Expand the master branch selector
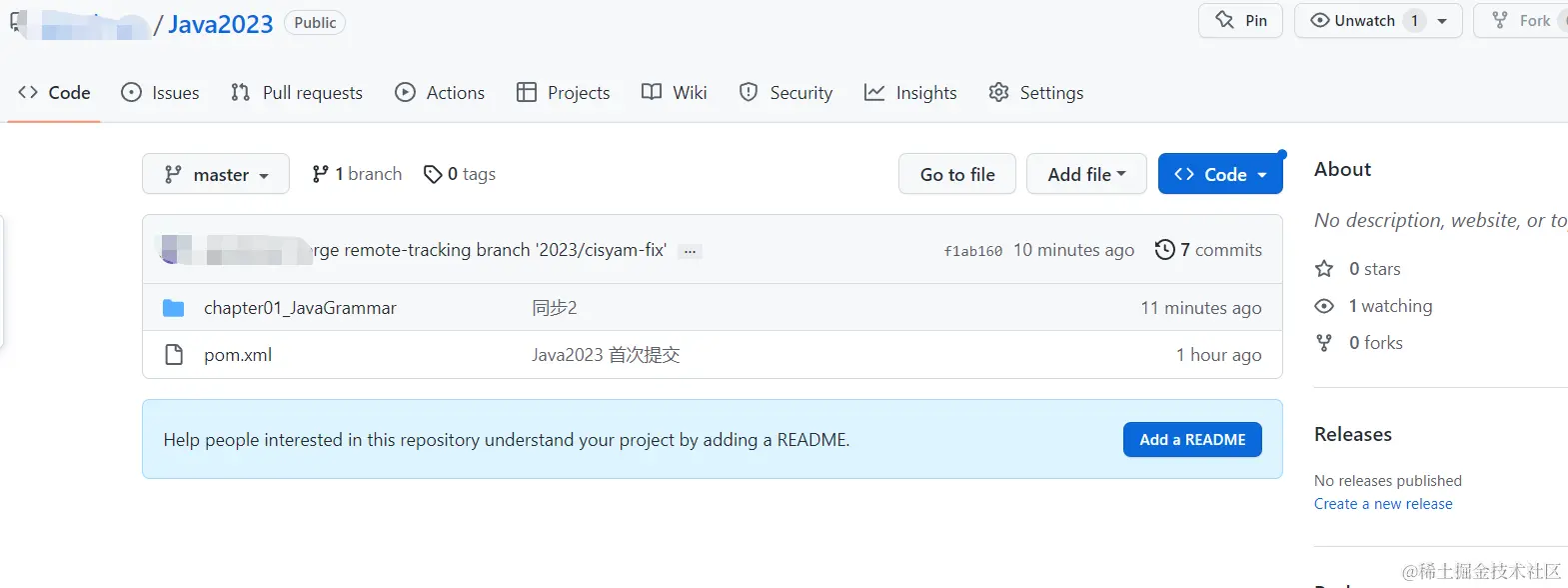The image size is (1568, 588). pyautogui.click(x=216, y=174)
